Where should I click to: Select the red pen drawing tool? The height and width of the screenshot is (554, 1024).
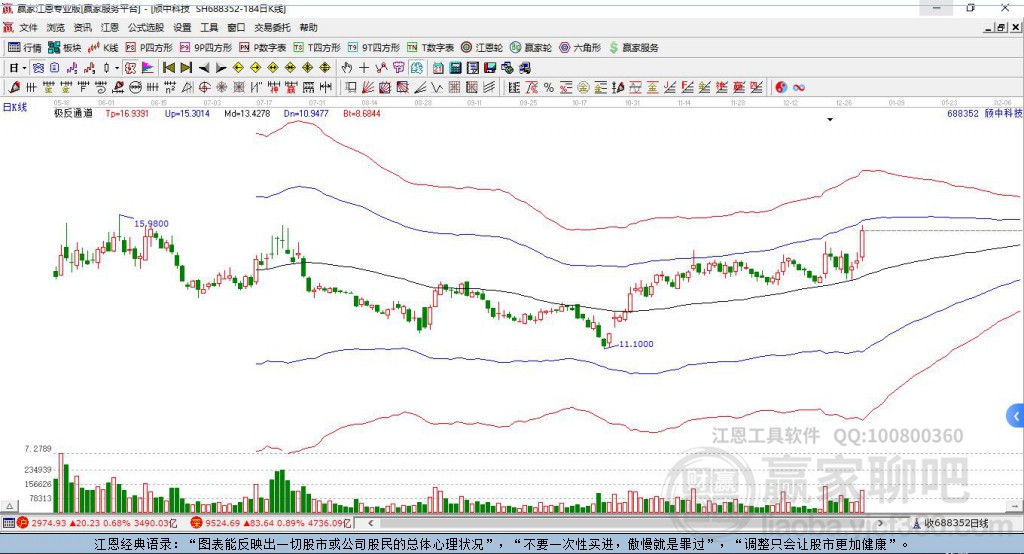click(x=14, y=88)
